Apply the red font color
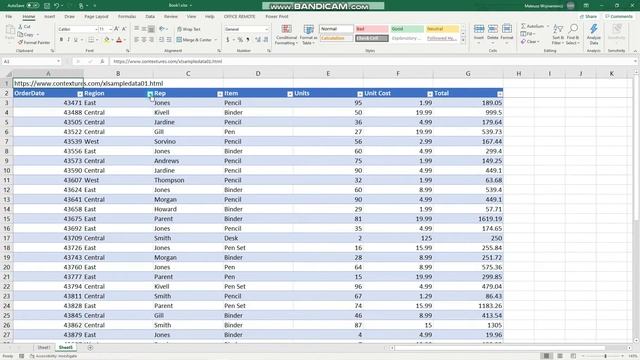Screen dimensions: 640x360 coord(119,40)
